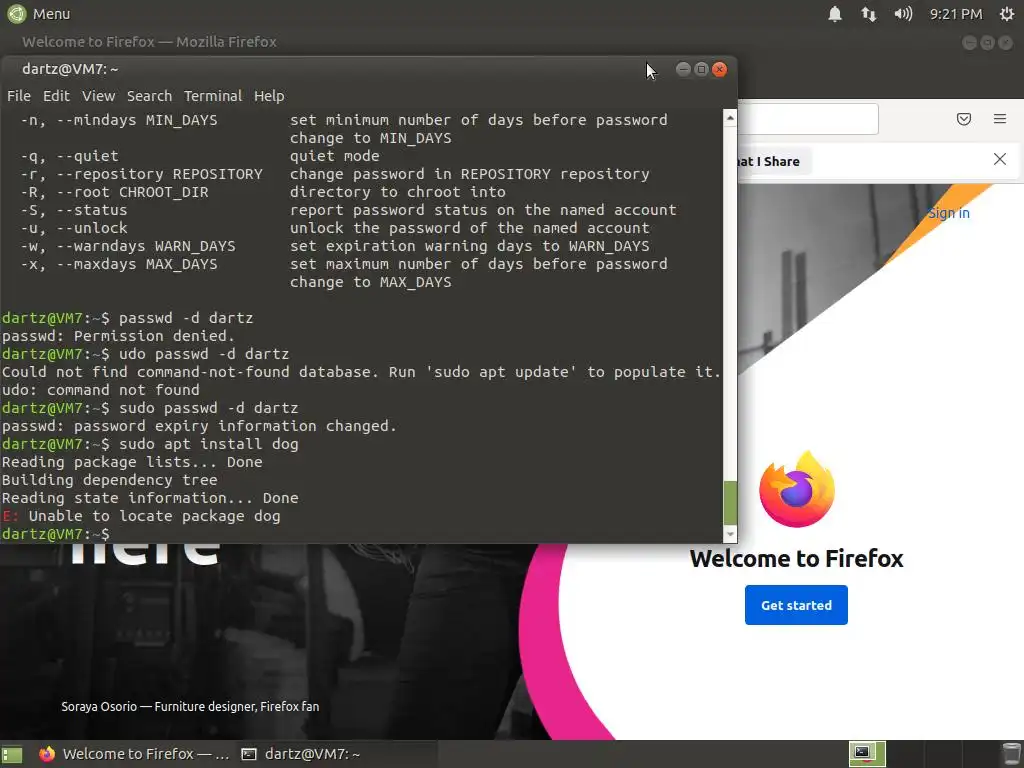Open the session power icon in top panel

(x=1007, y=14)
